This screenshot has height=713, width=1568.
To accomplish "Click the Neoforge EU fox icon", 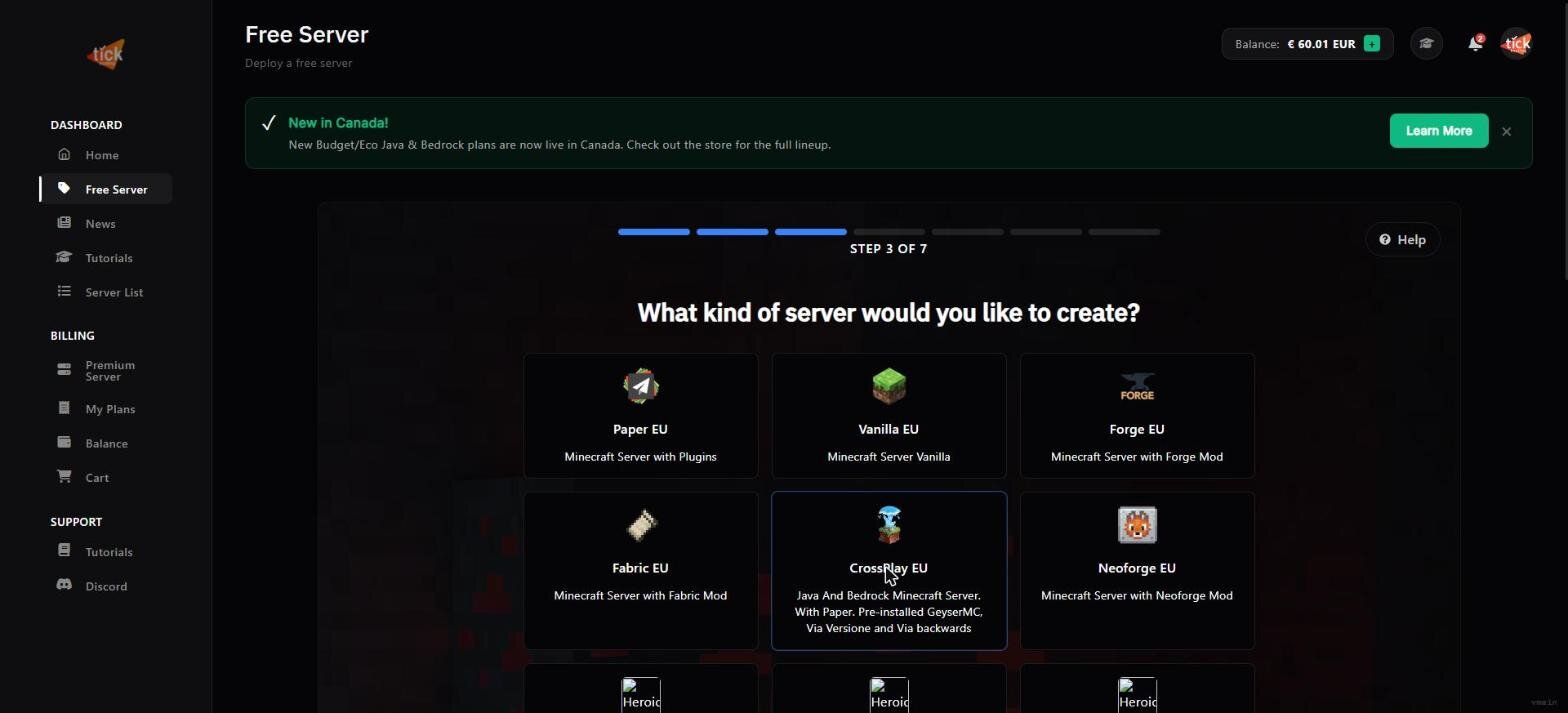I will (x=1137, y=525).
